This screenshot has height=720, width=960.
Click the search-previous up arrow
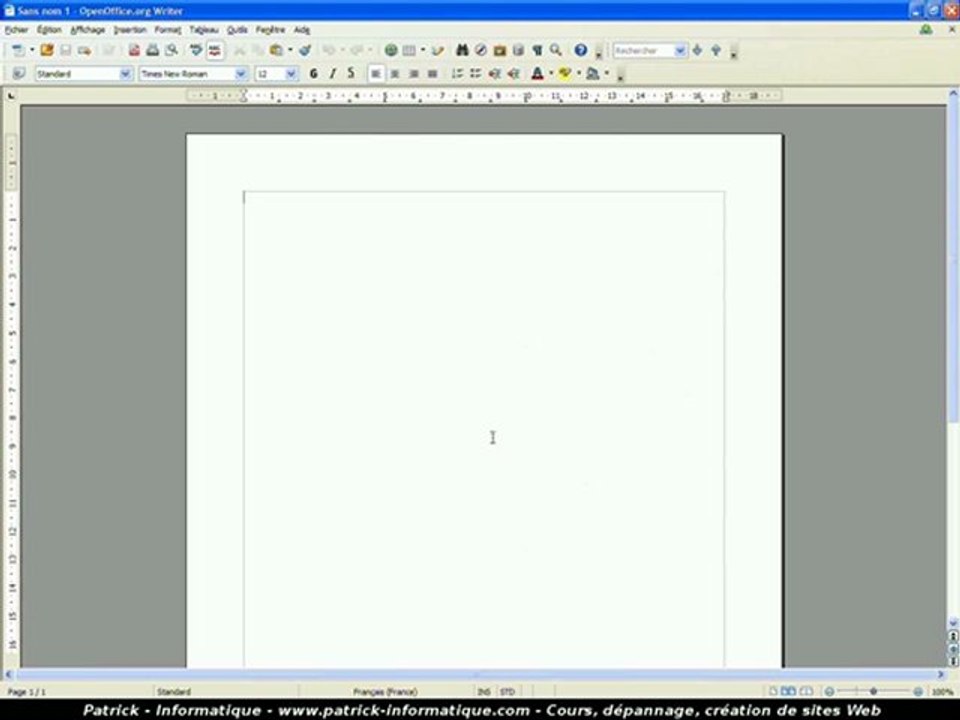[716, 51]
